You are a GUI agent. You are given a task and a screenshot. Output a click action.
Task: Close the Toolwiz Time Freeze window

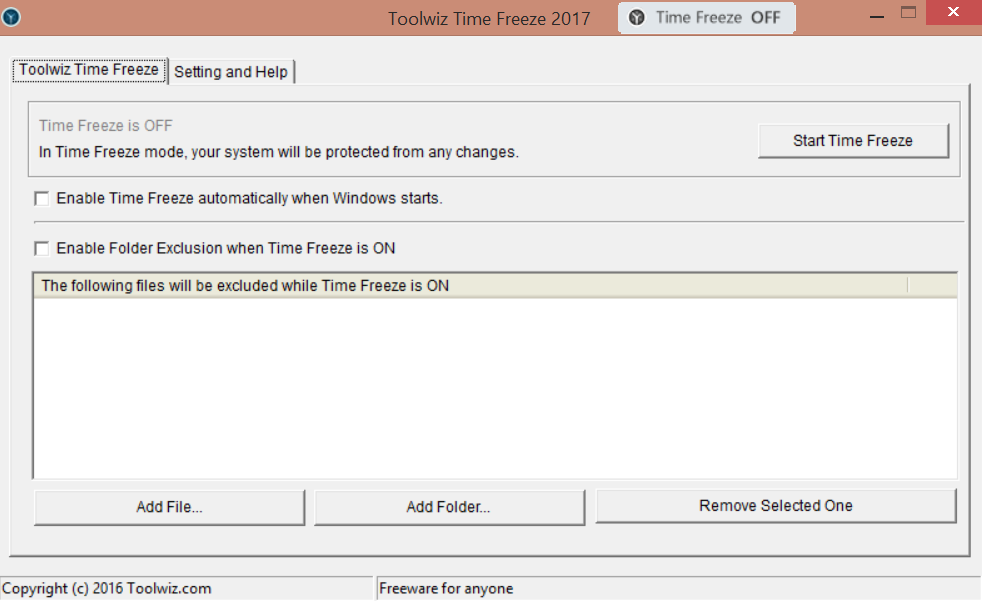953,14
